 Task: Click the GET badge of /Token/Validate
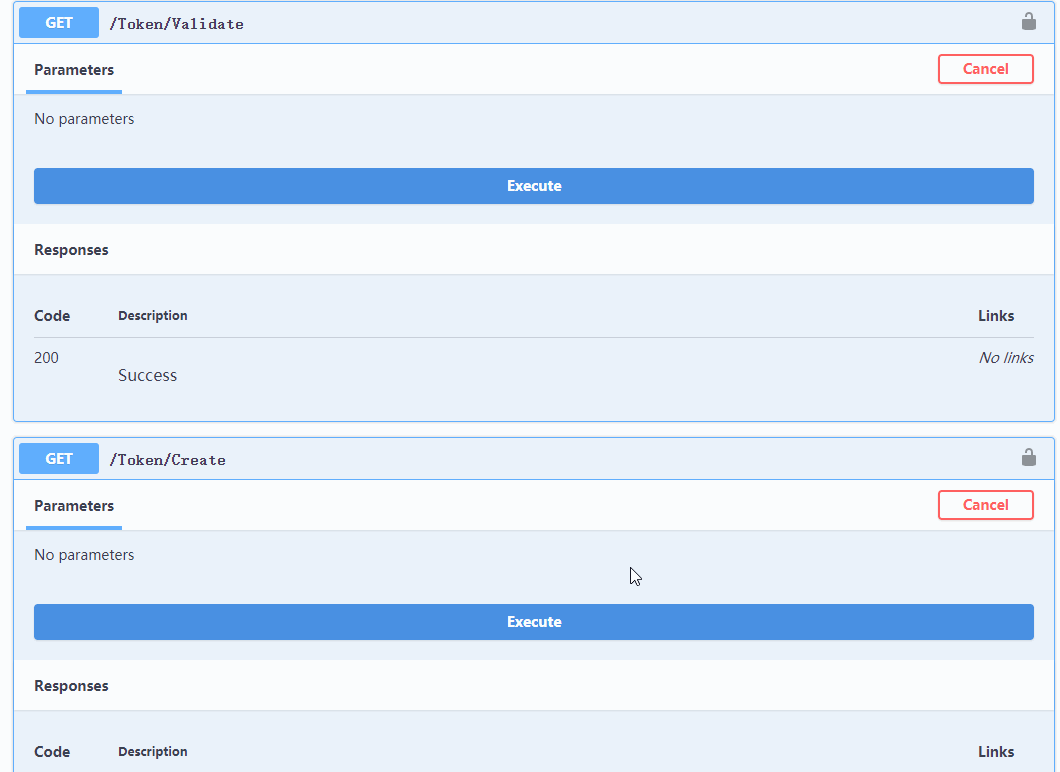pyautogui.click(x=59, y=23)
